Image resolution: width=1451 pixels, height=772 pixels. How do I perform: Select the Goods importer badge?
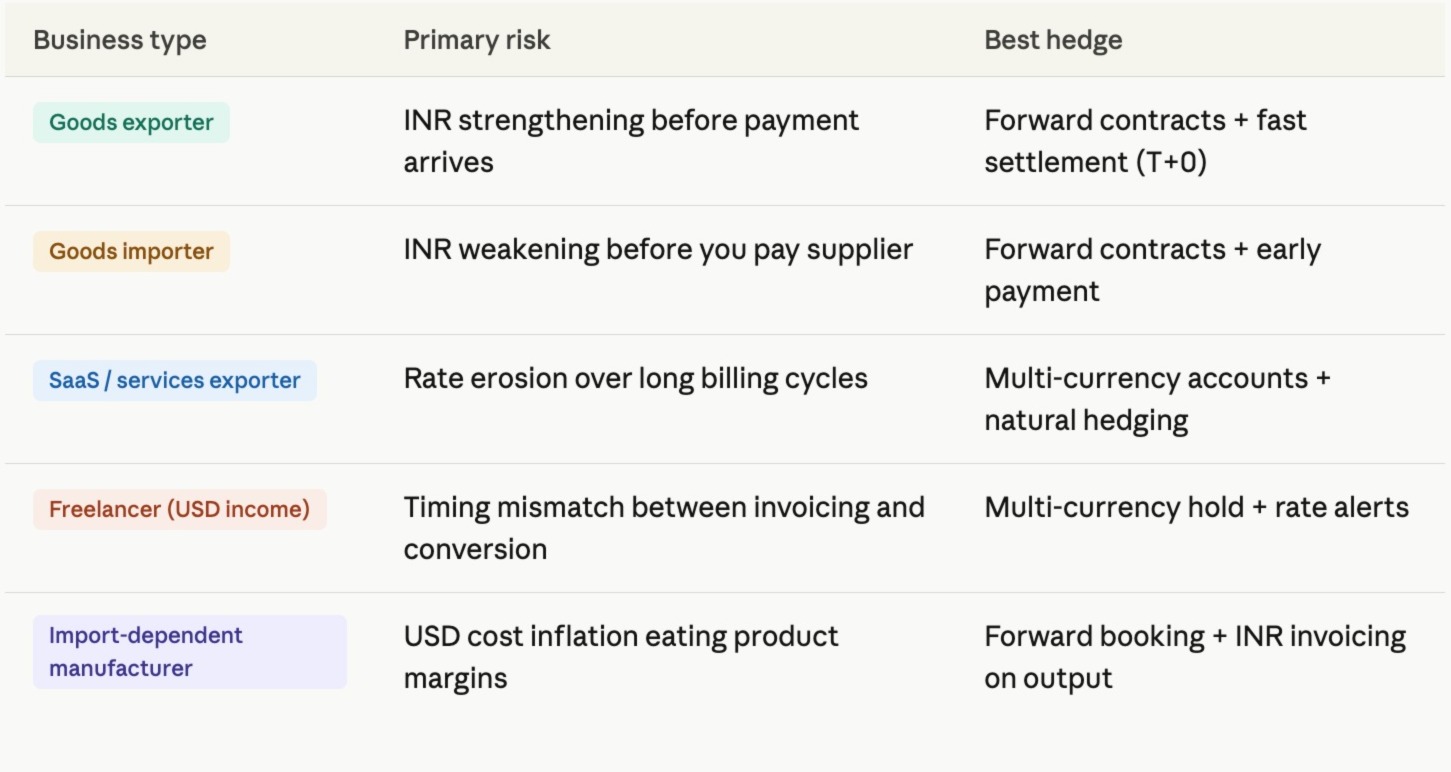tap(131, 251)
